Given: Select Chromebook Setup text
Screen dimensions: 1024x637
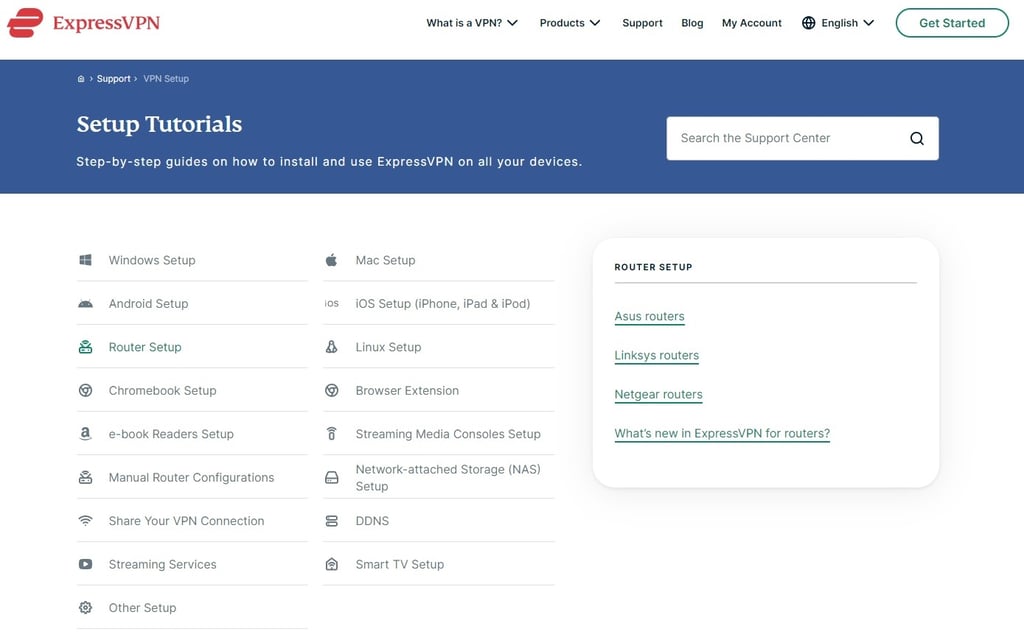Looking at the screenshot, I should tap(163, 391).
